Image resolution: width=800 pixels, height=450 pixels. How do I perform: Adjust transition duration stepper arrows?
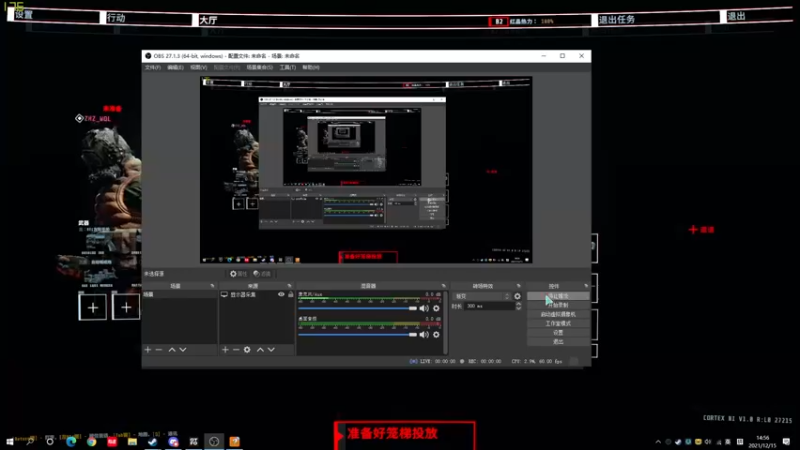(x=518, y=306)
